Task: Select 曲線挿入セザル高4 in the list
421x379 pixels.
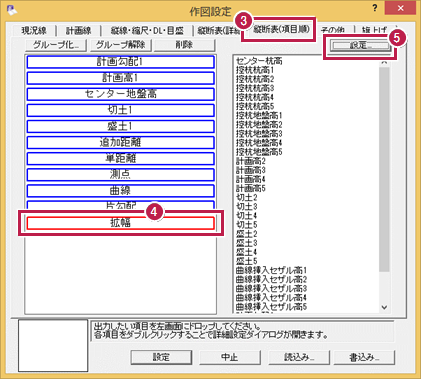Action: (x=271, y=297)
